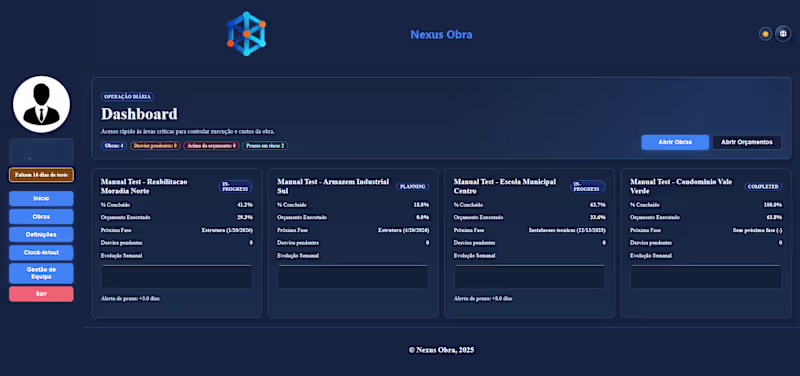Click the Nexus Obra header title
The width and height of the screenshot is (800, 376).
coord(441,35)
